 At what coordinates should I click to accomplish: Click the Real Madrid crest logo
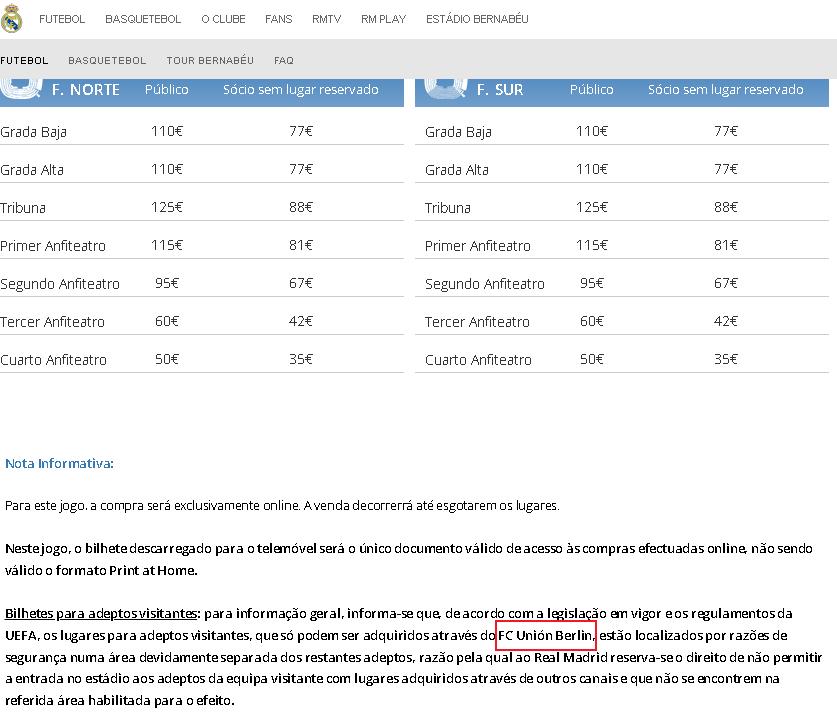tap(11, 19)
